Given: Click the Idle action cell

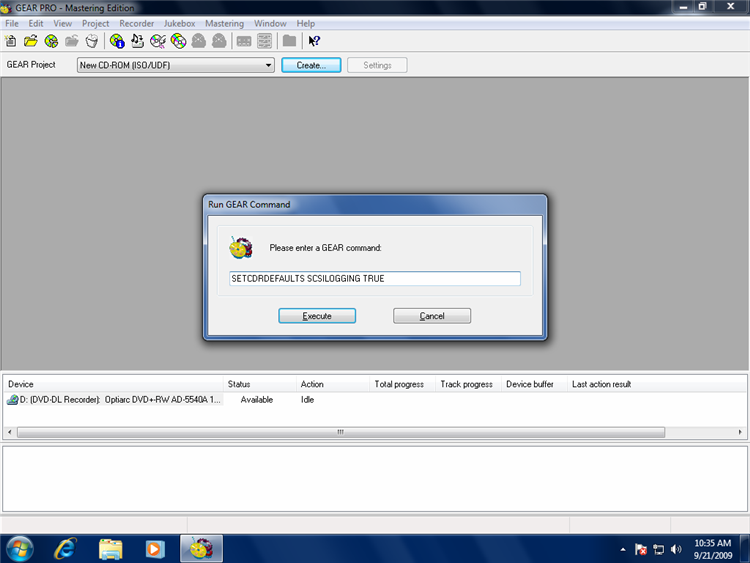Looking at the screenshot, I should pyautogui.click(x=308, y=400).
